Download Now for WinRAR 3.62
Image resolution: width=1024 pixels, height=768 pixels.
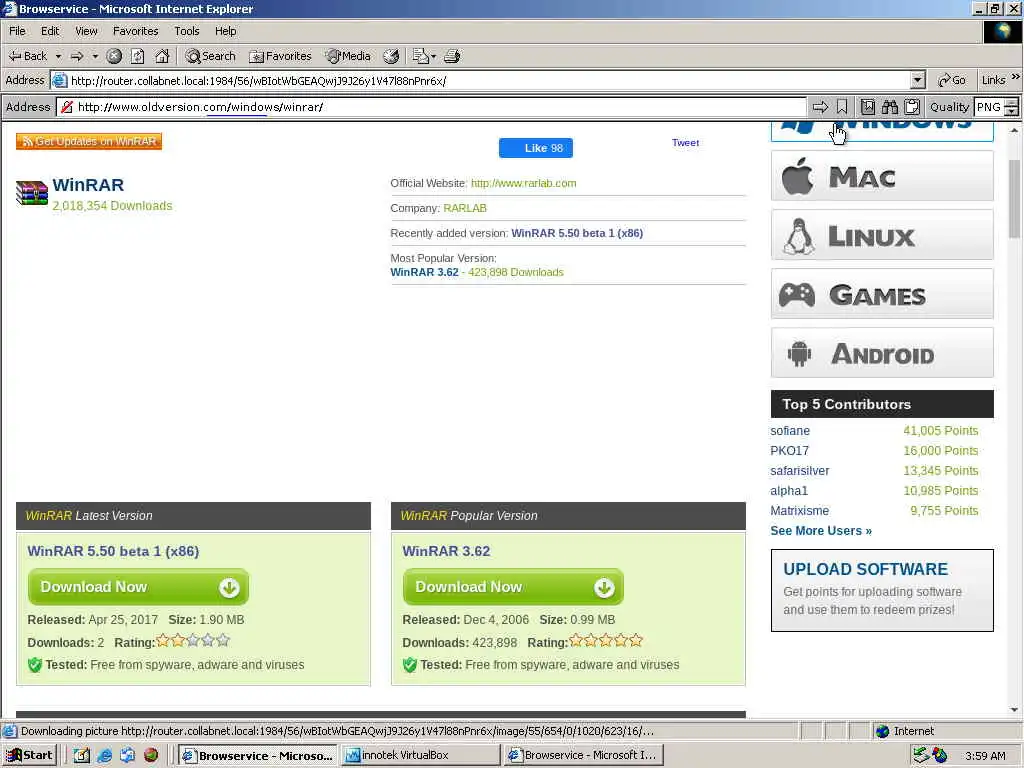coord(513,587)
